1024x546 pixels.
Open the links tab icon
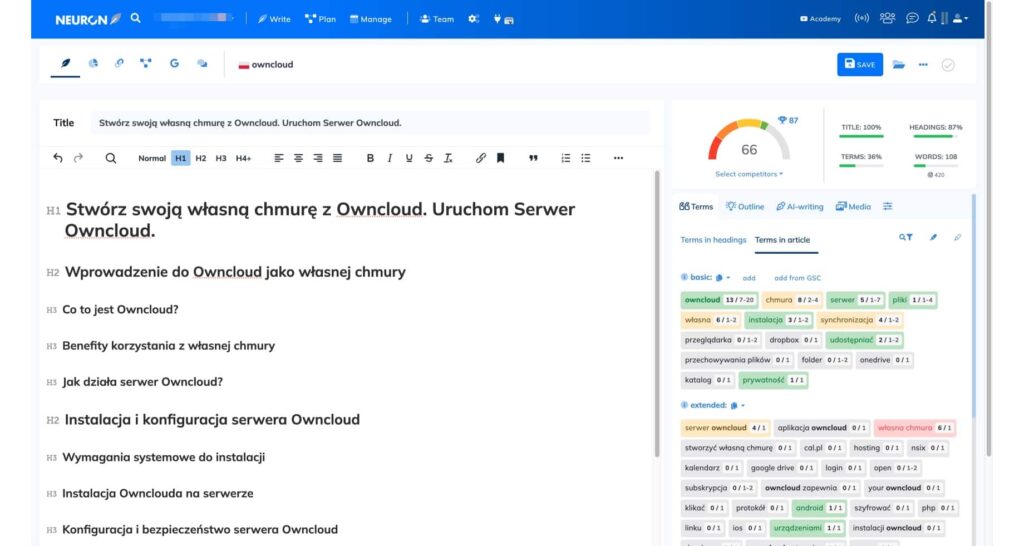pos(119,63)
